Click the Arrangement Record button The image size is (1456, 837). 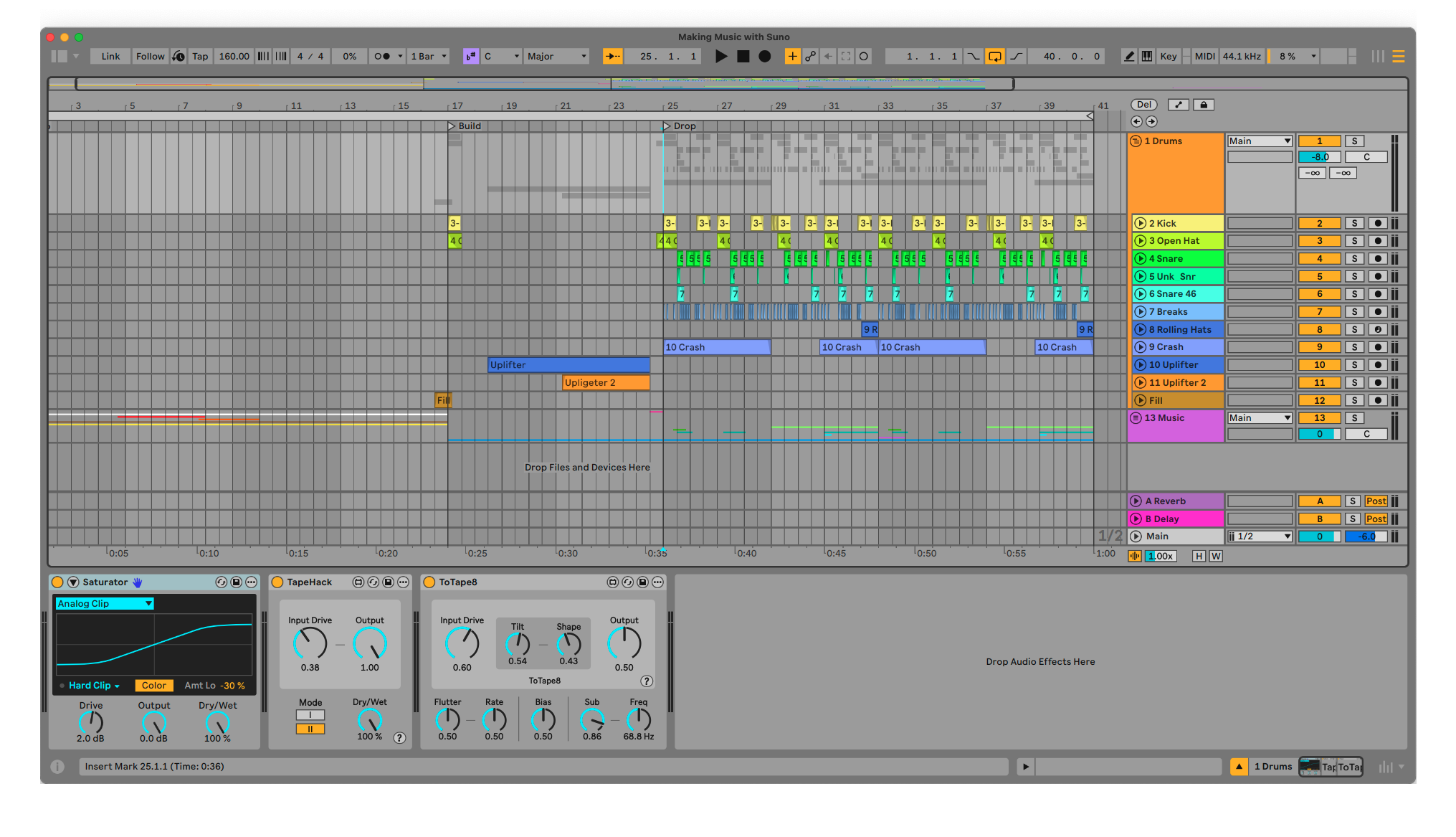765,56
